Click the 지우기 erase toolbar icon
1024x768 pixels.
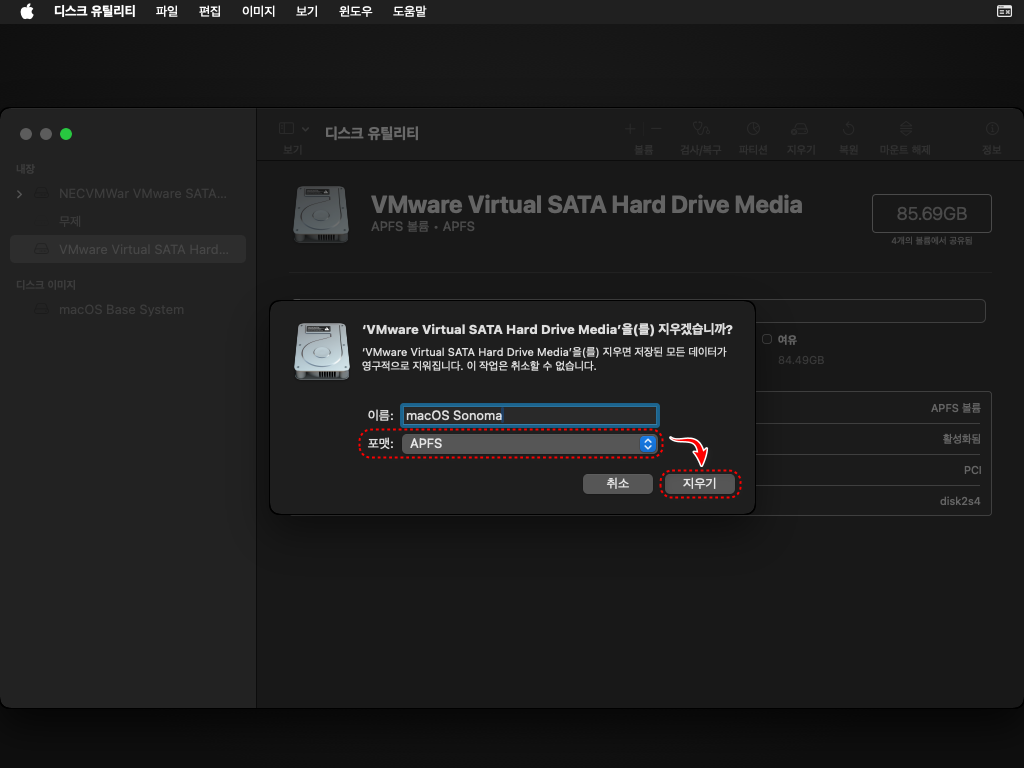point(800,129)
